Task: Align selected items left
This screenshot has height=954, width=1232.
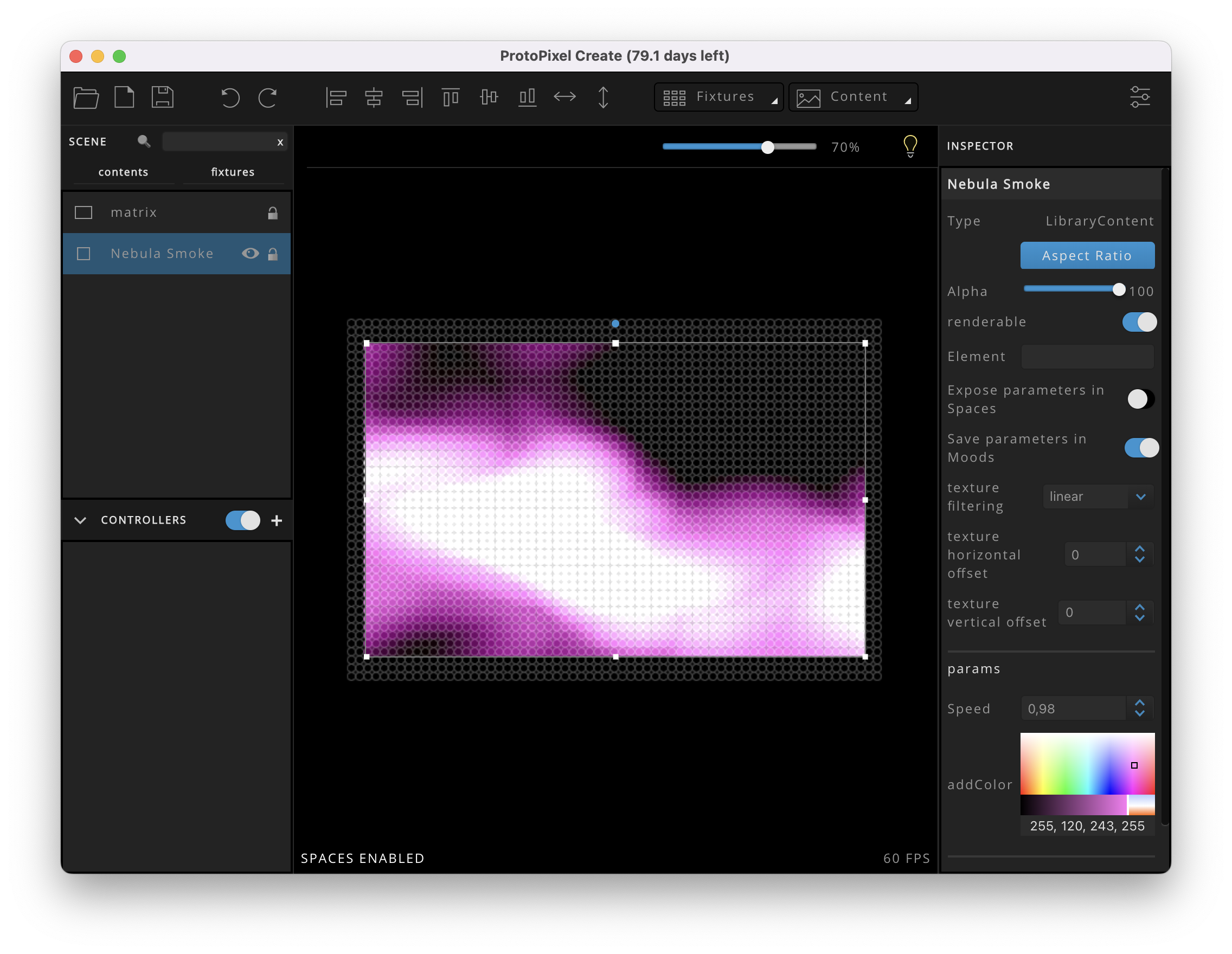Action: point(336,98)
